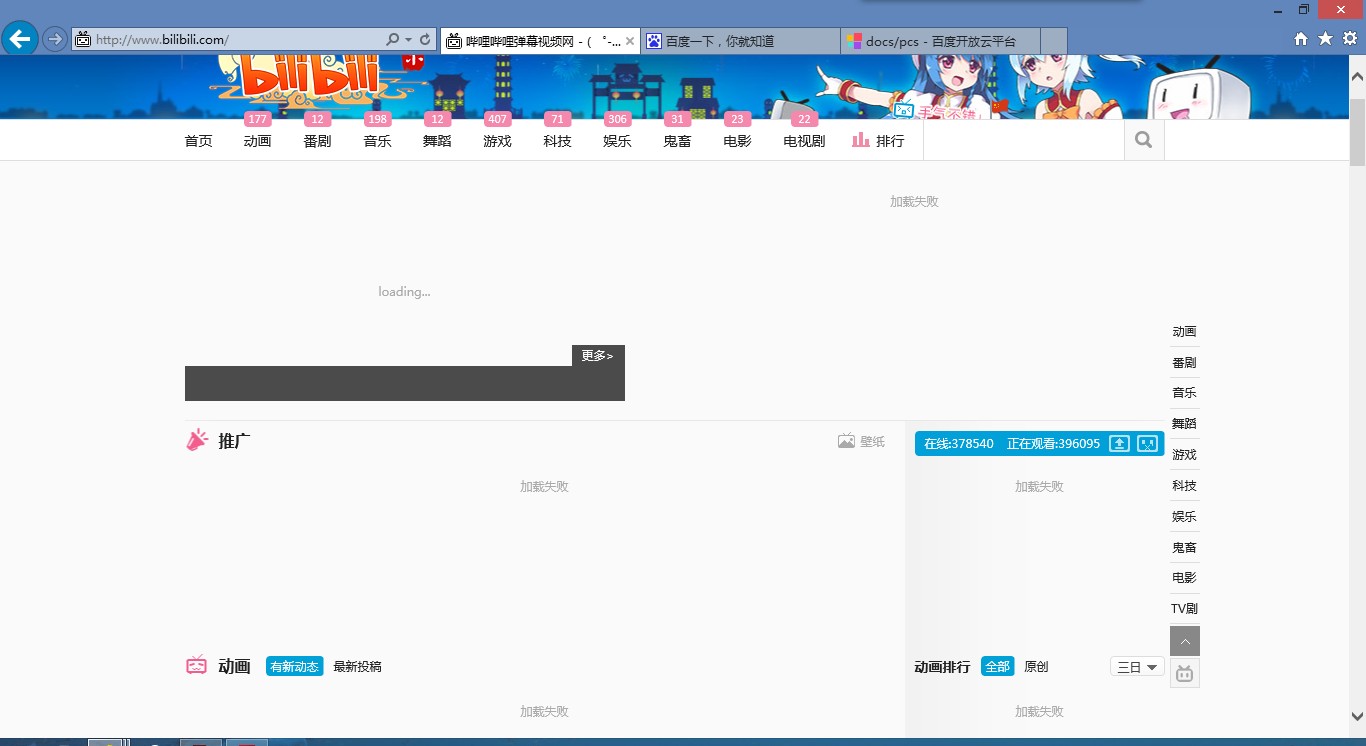The width and height of the screenshot is (1366, 746).
Task: Open the 电视剧 navigation category
Action: tap(804, 141)
